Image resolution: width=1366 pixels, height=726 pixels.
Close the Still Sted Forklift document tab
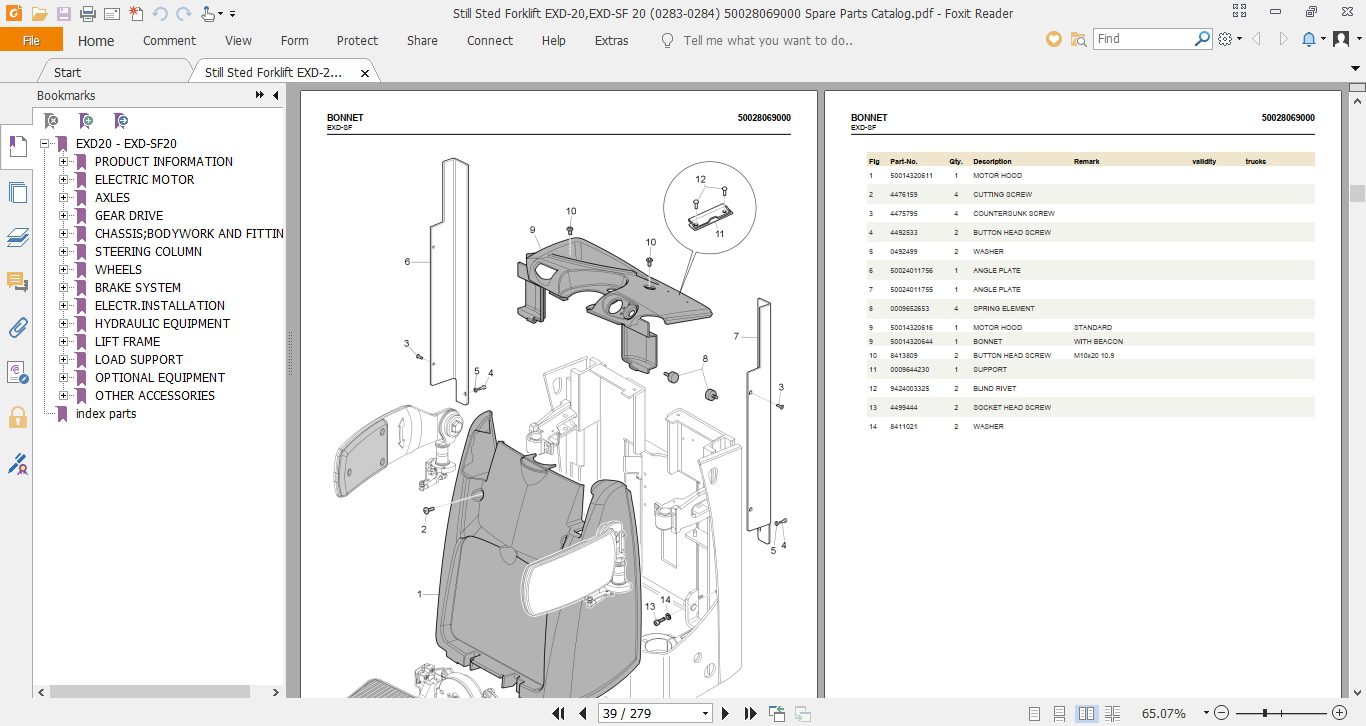365,73
